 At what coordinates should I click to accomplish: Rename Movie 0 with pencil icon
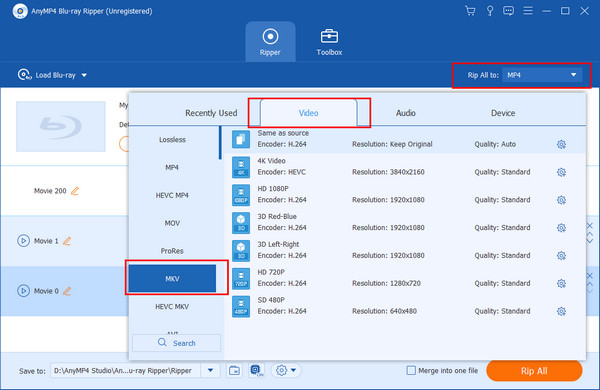click(x=67, y=291)
